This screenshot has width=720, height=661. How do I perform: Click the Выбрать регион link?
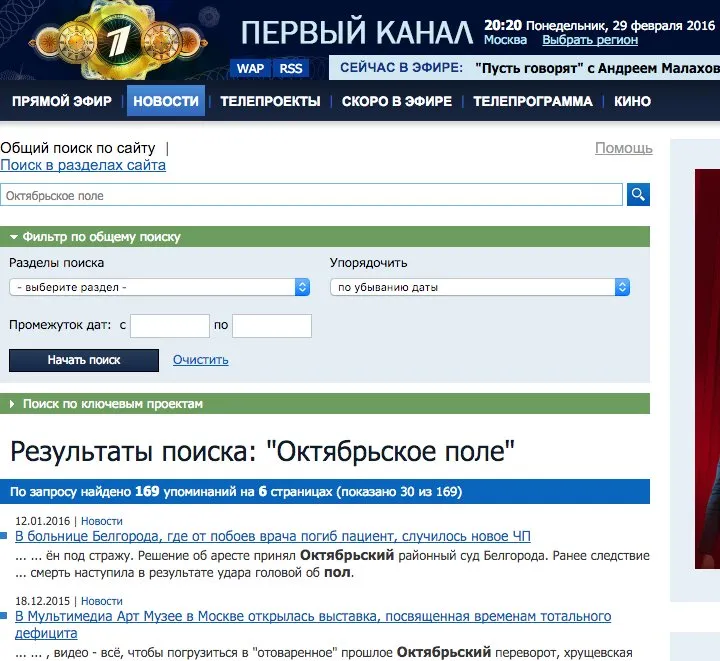pos(590,40)
